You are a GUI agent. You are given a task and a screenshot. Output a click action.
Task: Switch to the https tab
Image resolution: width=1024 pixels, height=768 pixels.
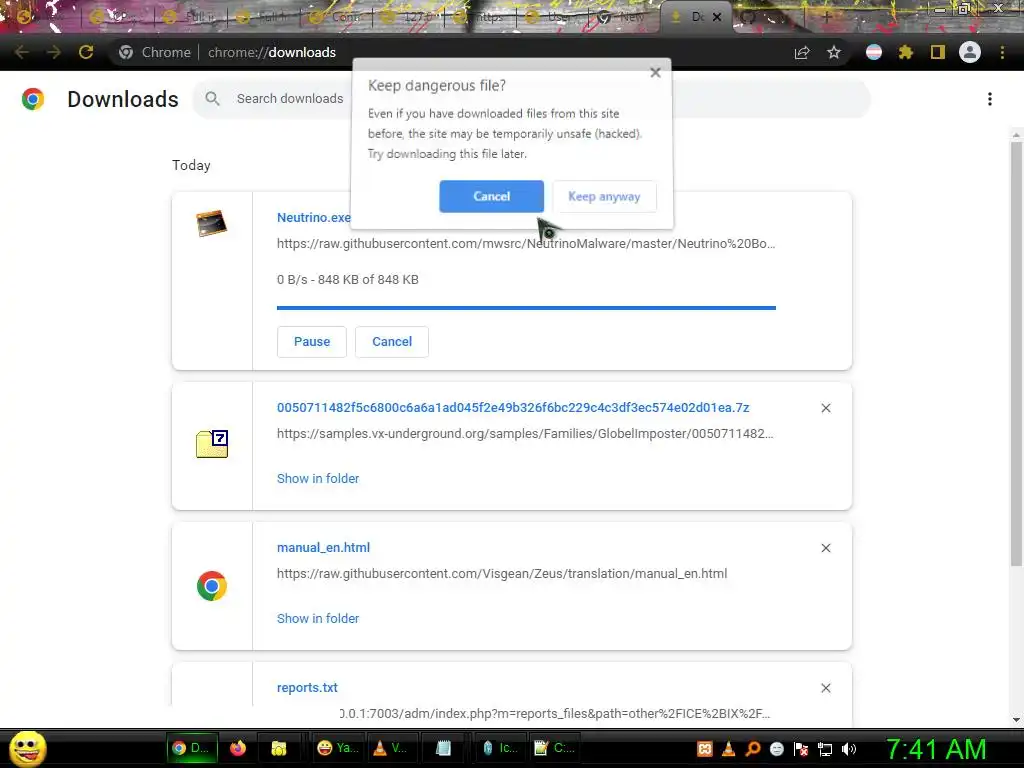pos(480,17)
